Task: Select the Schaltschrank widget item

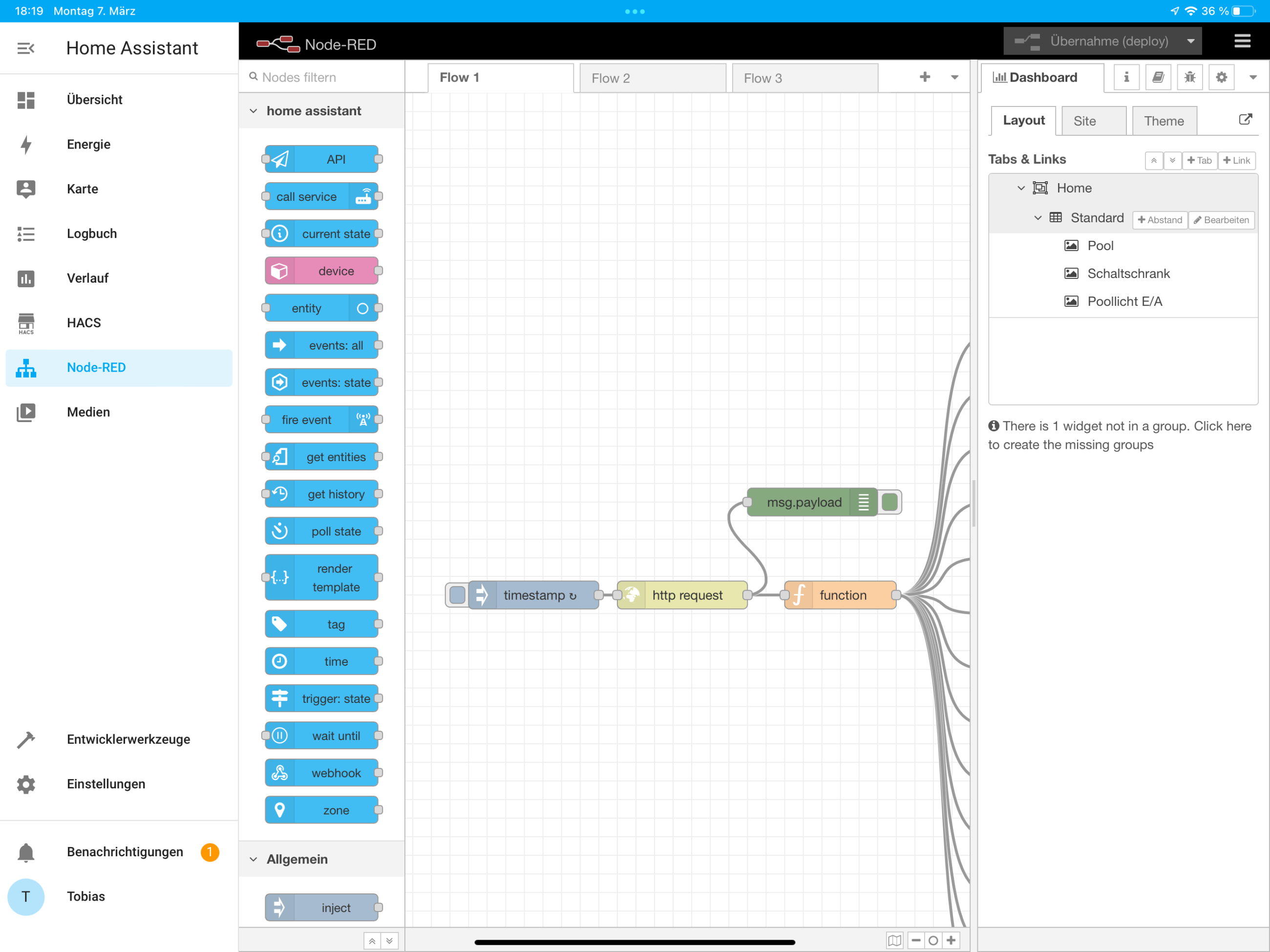Action: (1123, 274)
